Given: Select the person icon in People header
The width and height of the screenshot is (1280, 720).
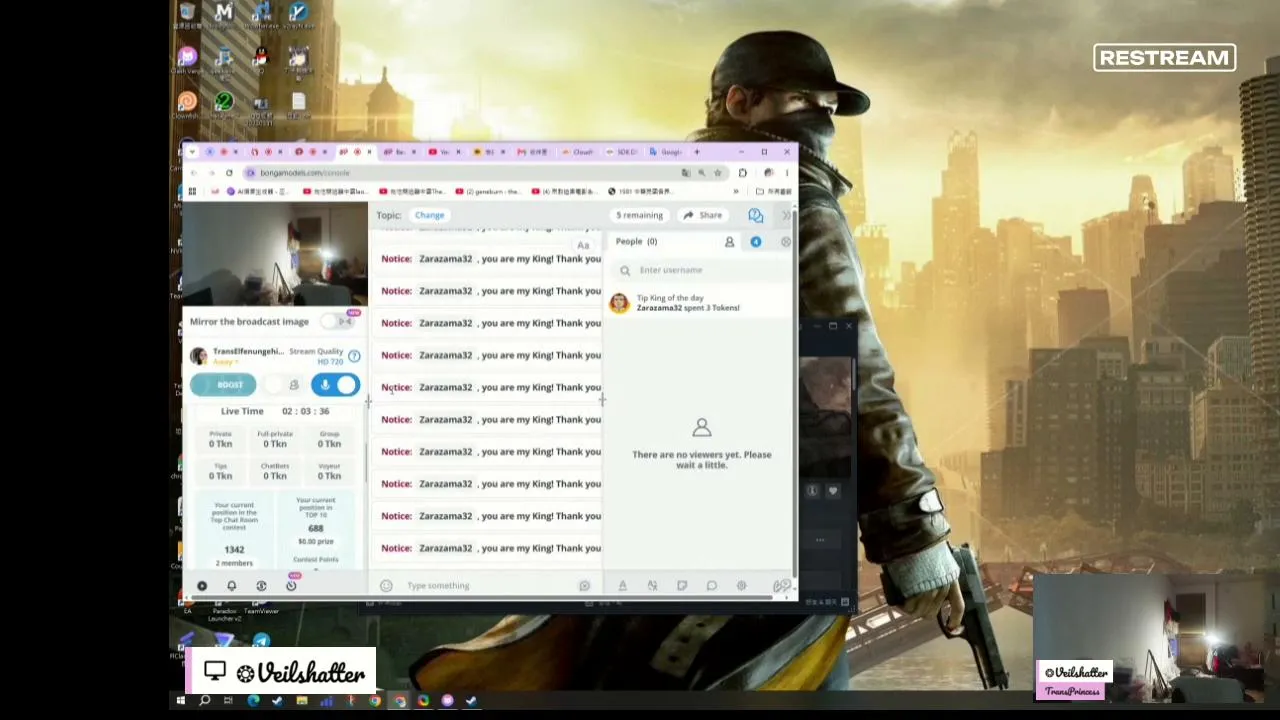Looking at the screenshot, I should (729, 242).
